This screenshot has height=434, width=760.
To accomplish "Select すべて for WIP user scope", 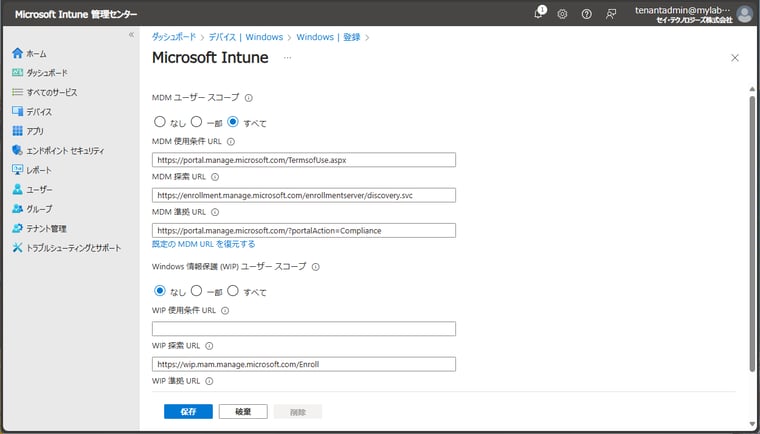I will [233, 291].
